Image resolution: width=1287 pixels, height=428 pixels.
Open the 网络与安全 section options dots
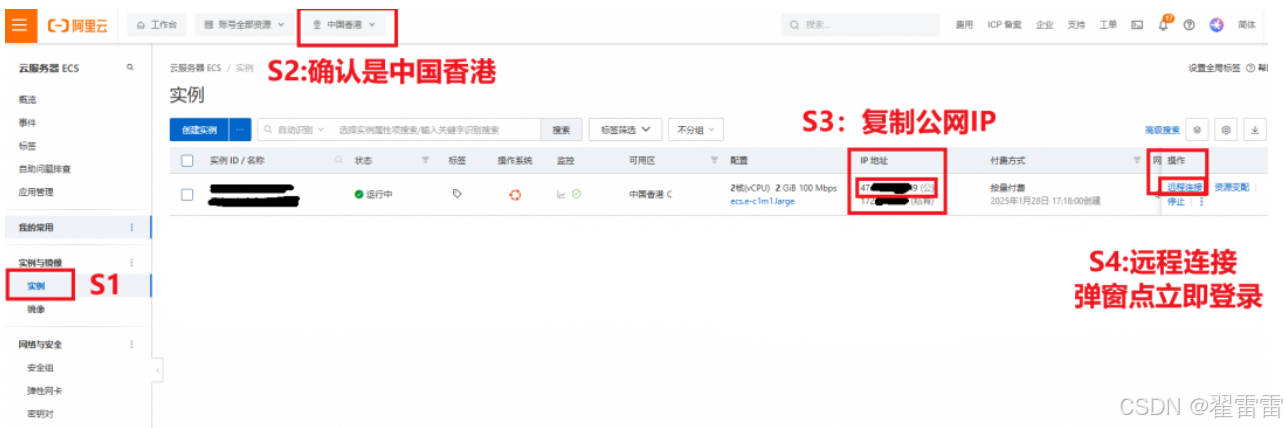[131, 344]
